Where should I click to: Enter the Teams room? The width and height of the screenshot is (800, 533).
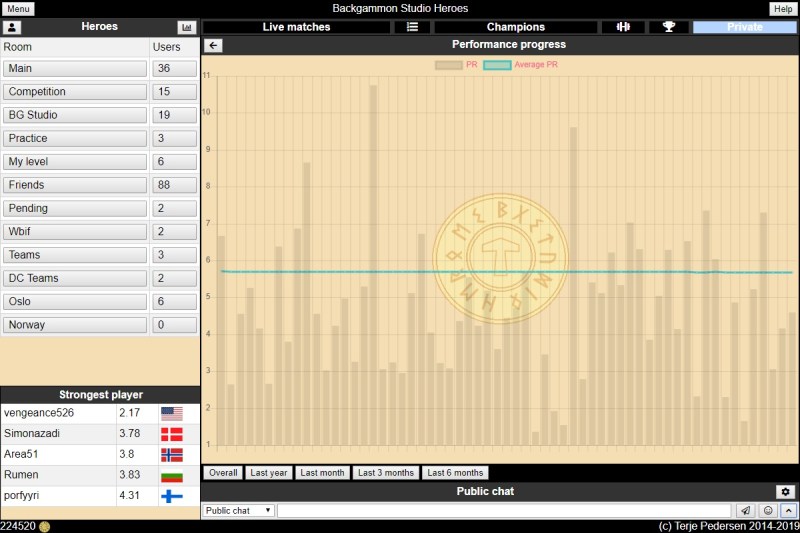pos(74,255)
